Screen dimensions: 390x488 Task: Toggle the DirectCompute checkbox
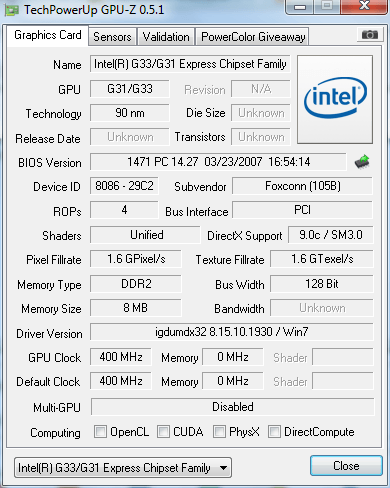click(274, 431)
